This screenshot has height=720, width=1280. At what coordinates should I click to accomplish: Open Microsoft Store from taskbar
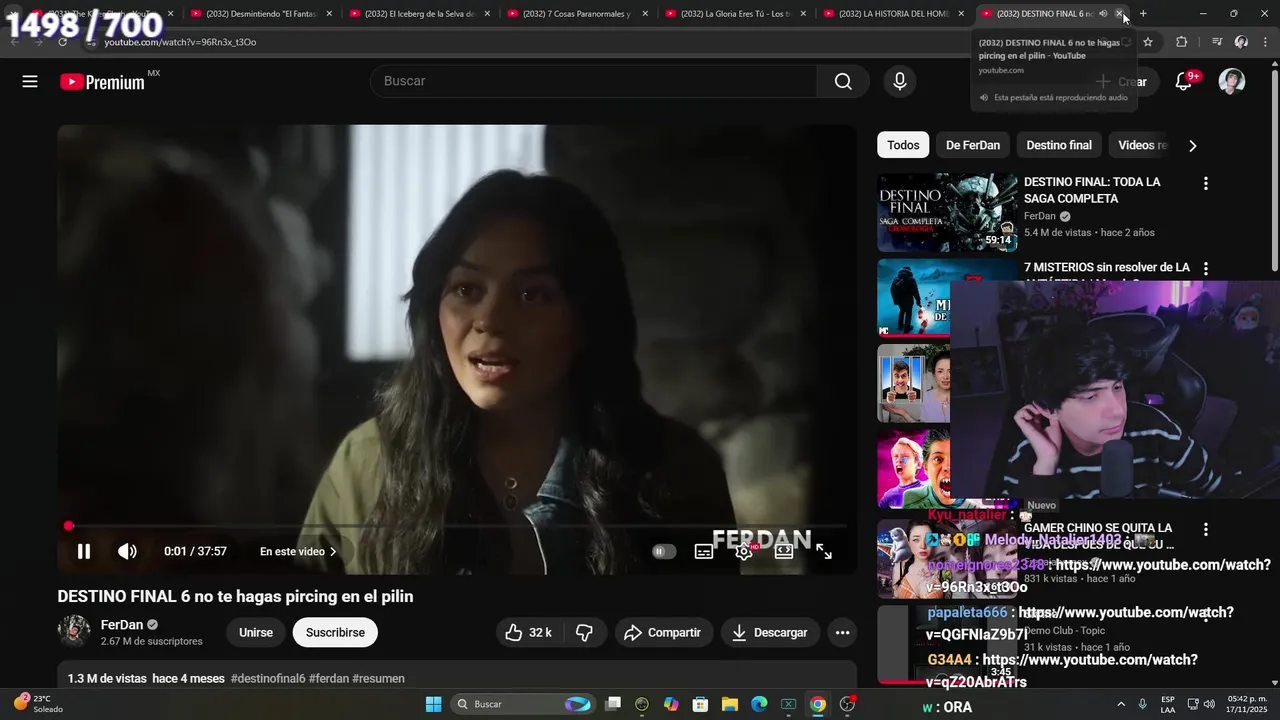(700, 704)
